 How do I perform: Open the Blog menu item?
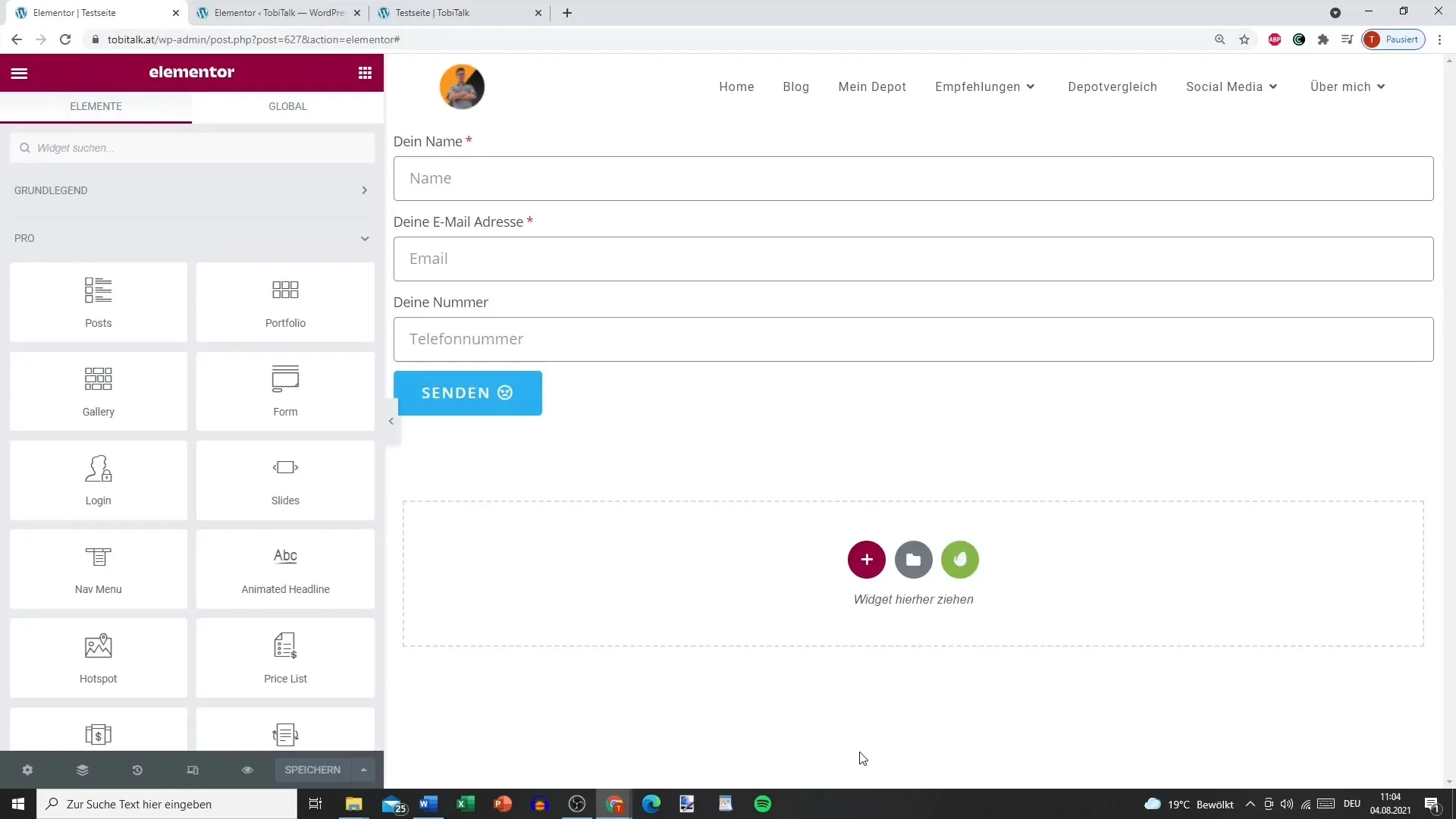[x=795, y=87]
